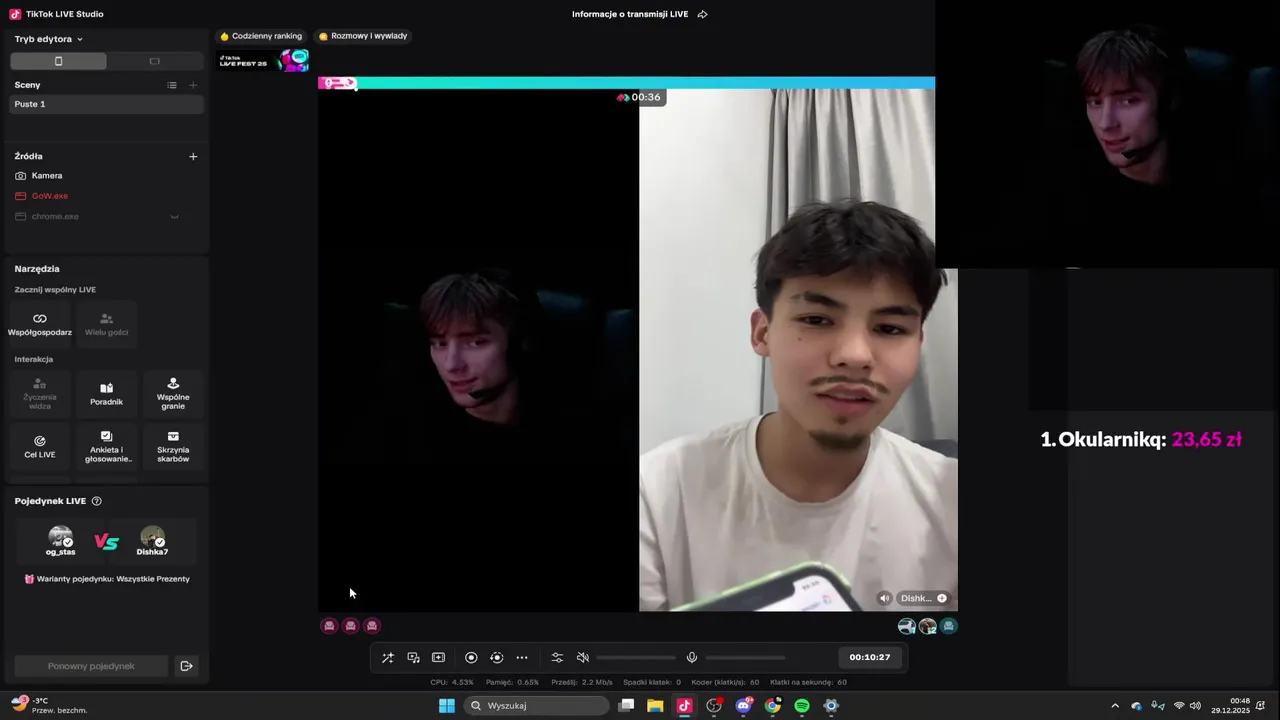Open the Skrzynia skarbów tool
The image size is (1280, 720).
point(173,447)
